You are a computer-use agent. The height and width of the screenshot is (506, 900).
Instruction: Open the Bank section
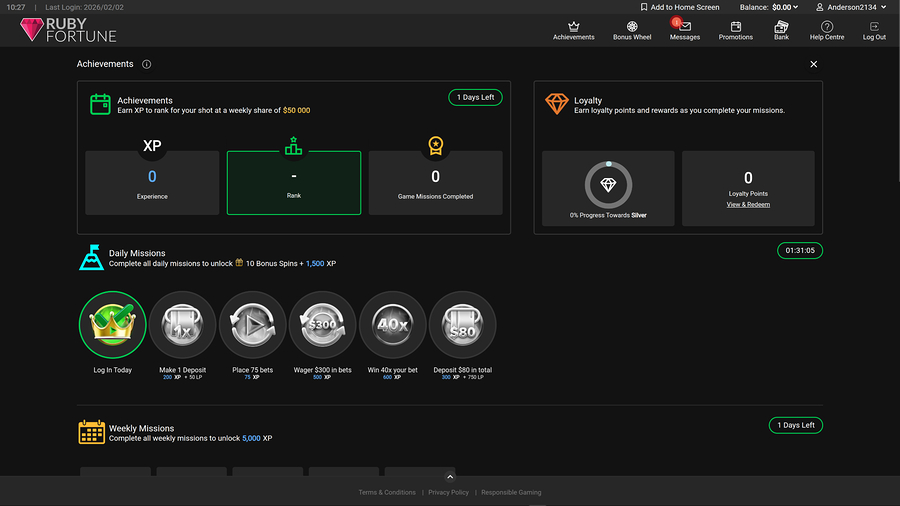click(x=781, y=30)
